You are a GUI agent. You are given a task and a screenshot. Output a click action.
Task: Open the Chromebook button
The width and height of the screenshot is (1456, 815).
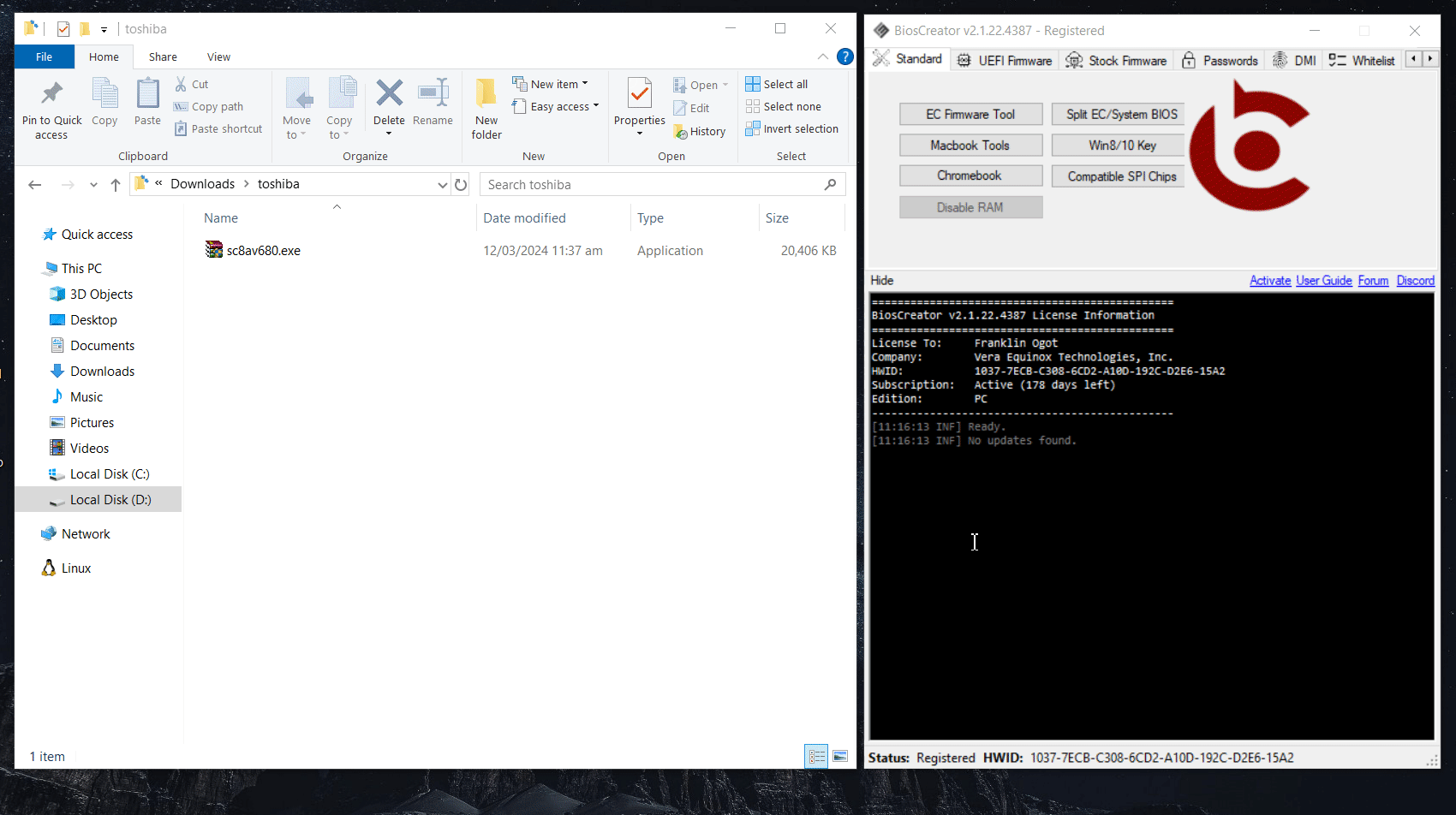970,175
